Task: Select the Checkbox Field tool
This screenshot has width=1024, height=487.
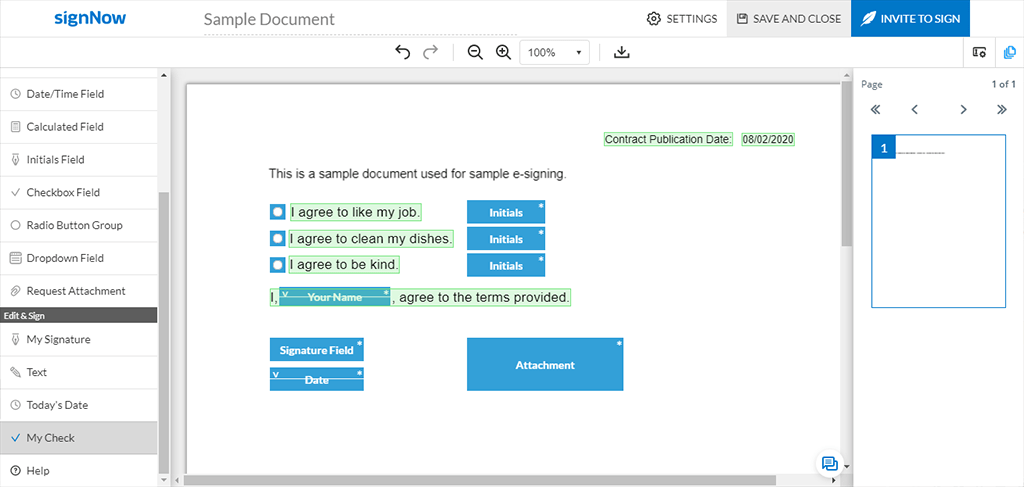Action: click(63, 192)
